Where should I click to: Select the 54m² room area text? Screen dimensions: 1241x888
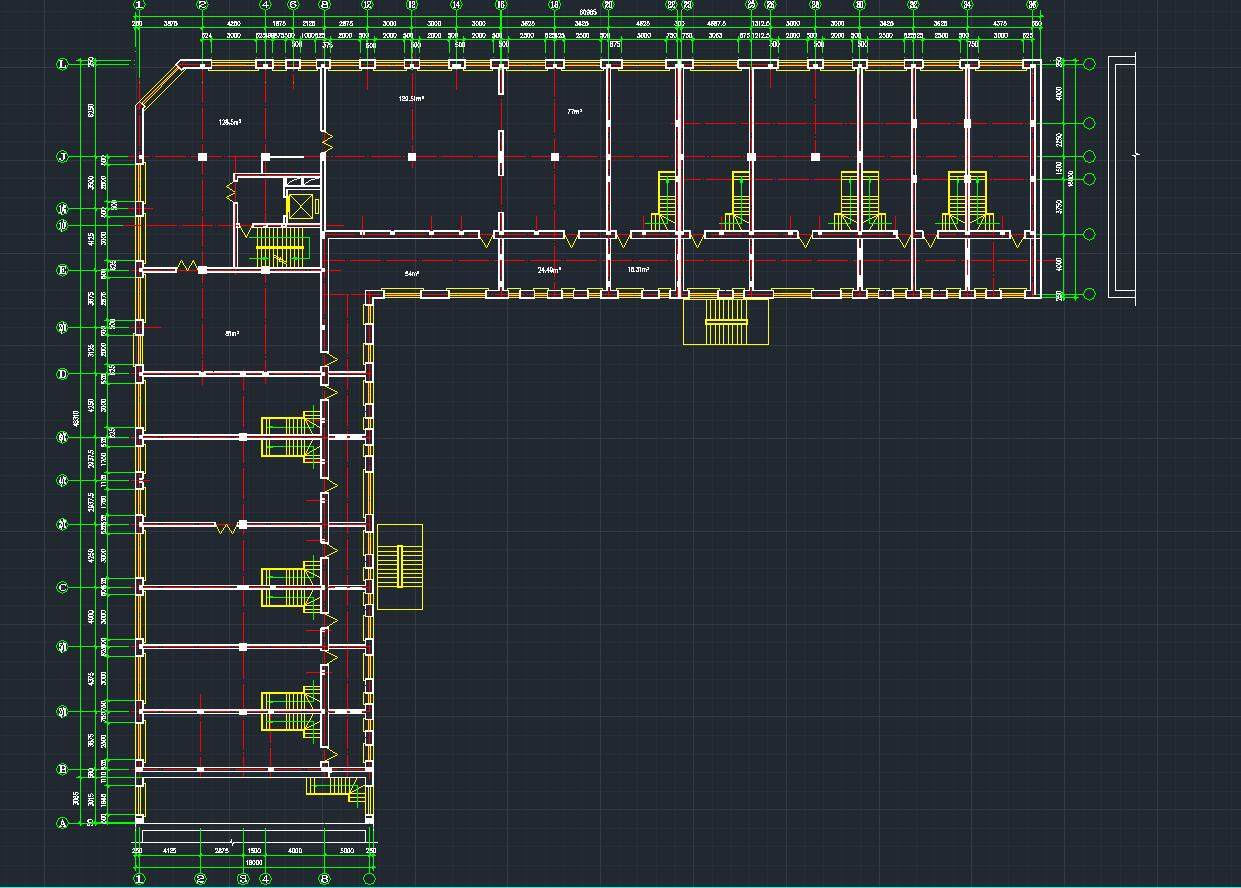pos(411,273)
